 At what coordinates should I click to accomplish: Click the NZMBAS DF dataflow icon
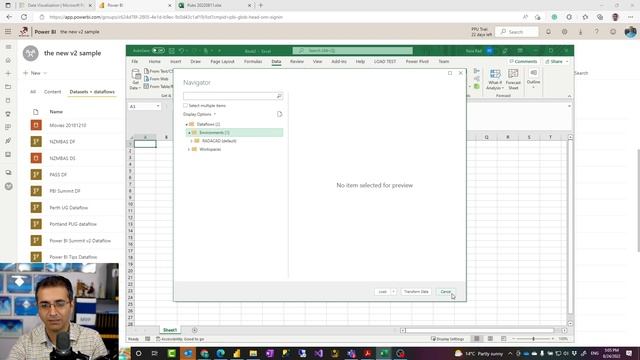coord(36,141)
